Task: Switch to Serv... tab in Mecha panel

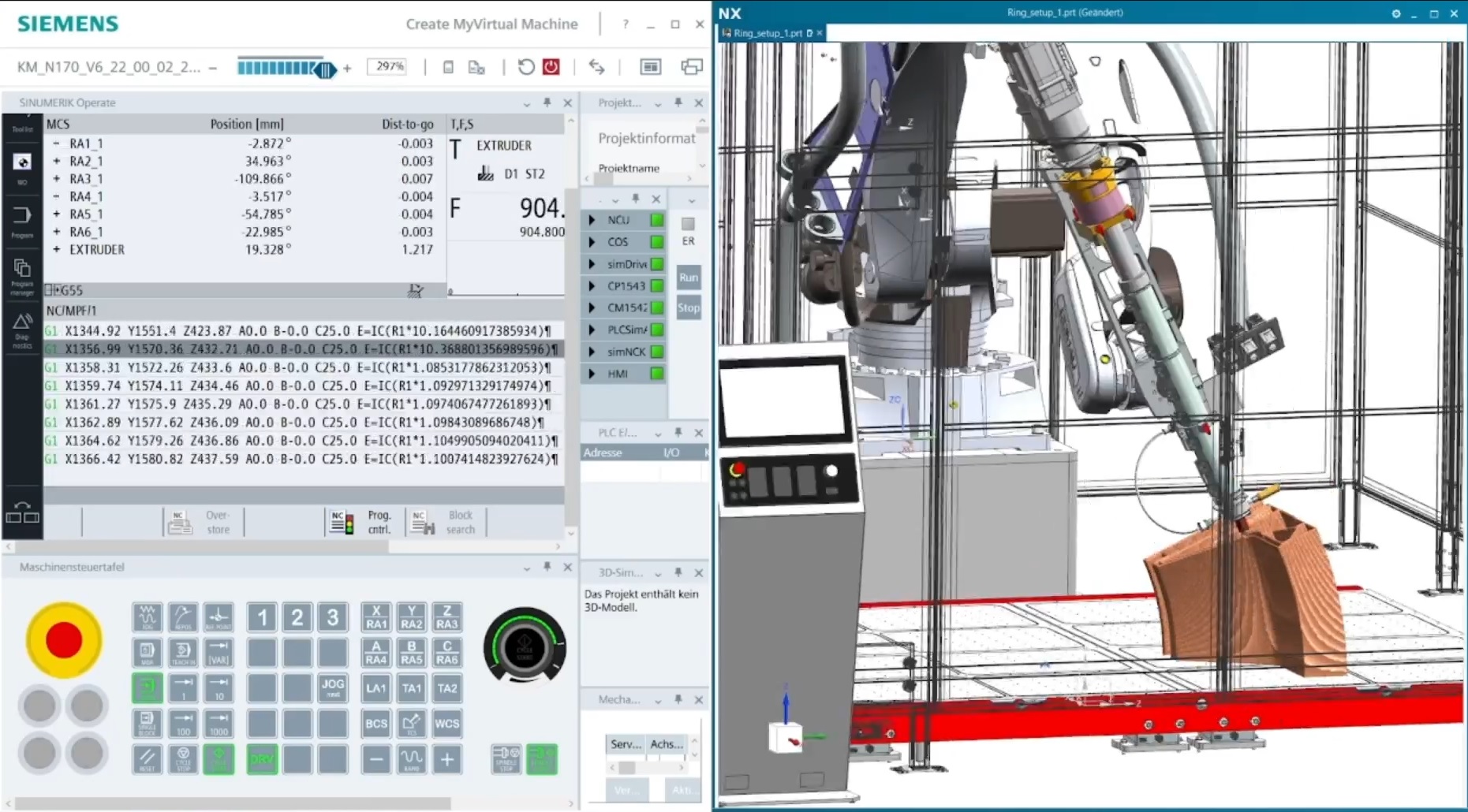Action: tap(626, 743)
